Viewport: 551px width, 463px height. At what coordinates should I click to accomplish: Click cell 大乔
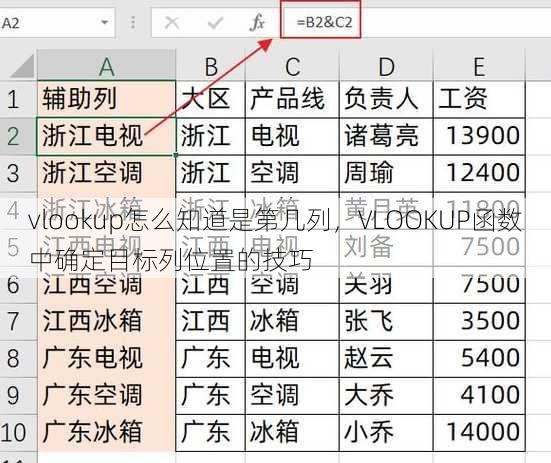click(x=386, y=396)
